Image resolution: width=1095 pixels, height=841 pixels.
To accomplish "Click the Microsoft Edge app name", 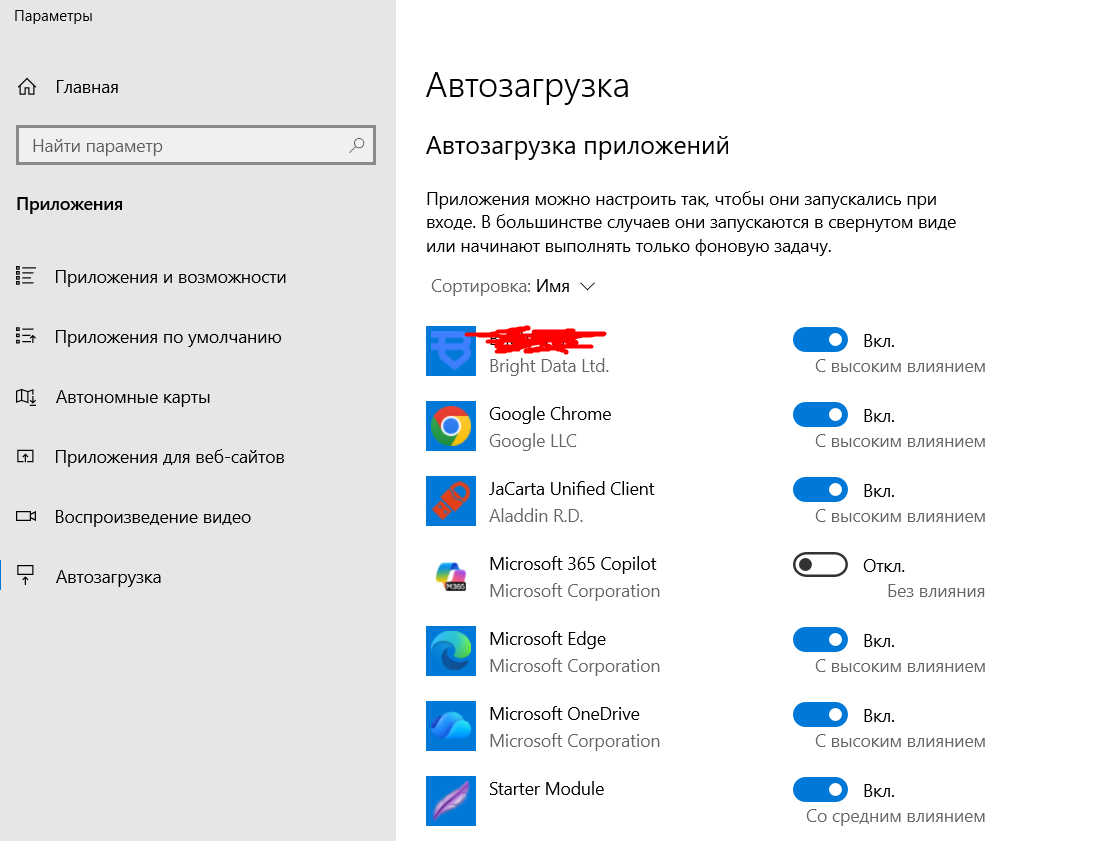I will 548,638.
